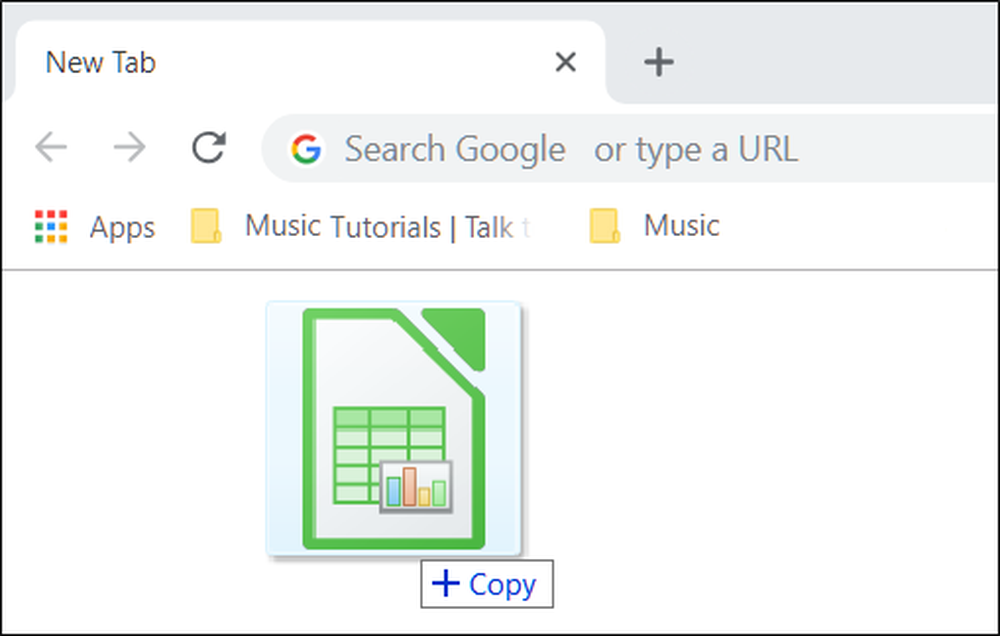This screenshot has width=1000, height=636.
Task: Click the Music bookmark folder icon
Action: point(605,226)
